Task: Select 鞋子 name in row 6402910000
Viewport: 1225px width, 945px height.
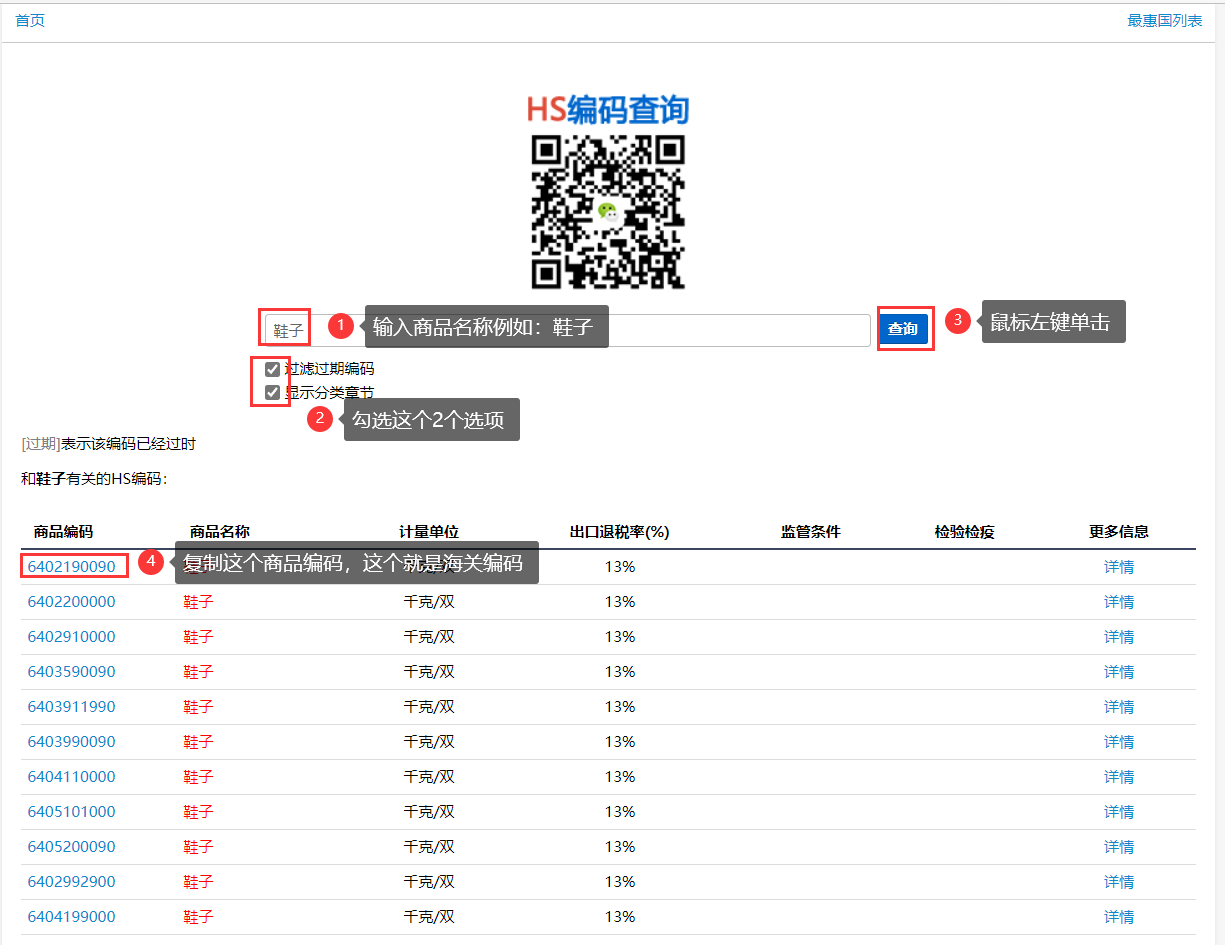Action: [x=198, y=637]
